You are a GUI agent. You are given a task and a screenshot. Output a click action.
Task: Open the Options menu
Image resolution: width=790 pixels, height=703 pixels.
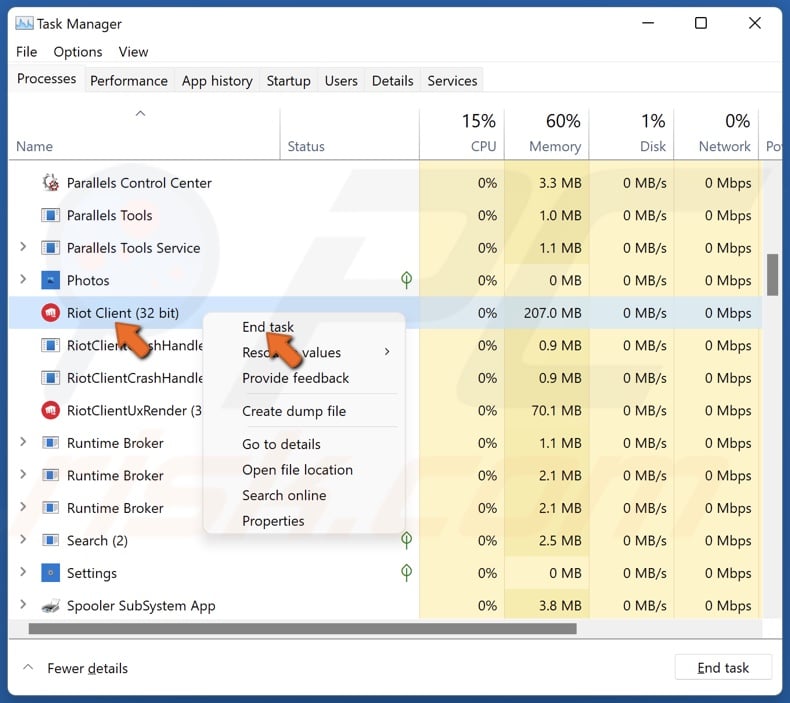tap(78, 52)
